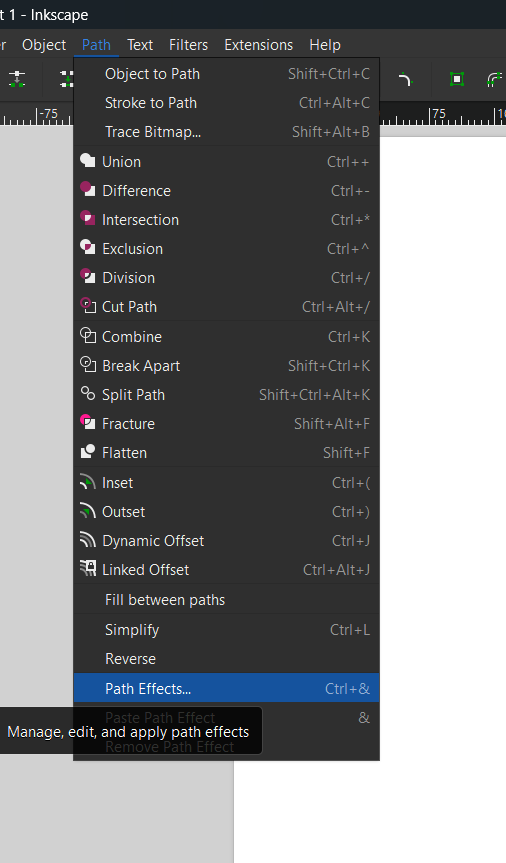The image size is (506, 863).
Task: Select Flatten from the menu
Action: [226, 453]
